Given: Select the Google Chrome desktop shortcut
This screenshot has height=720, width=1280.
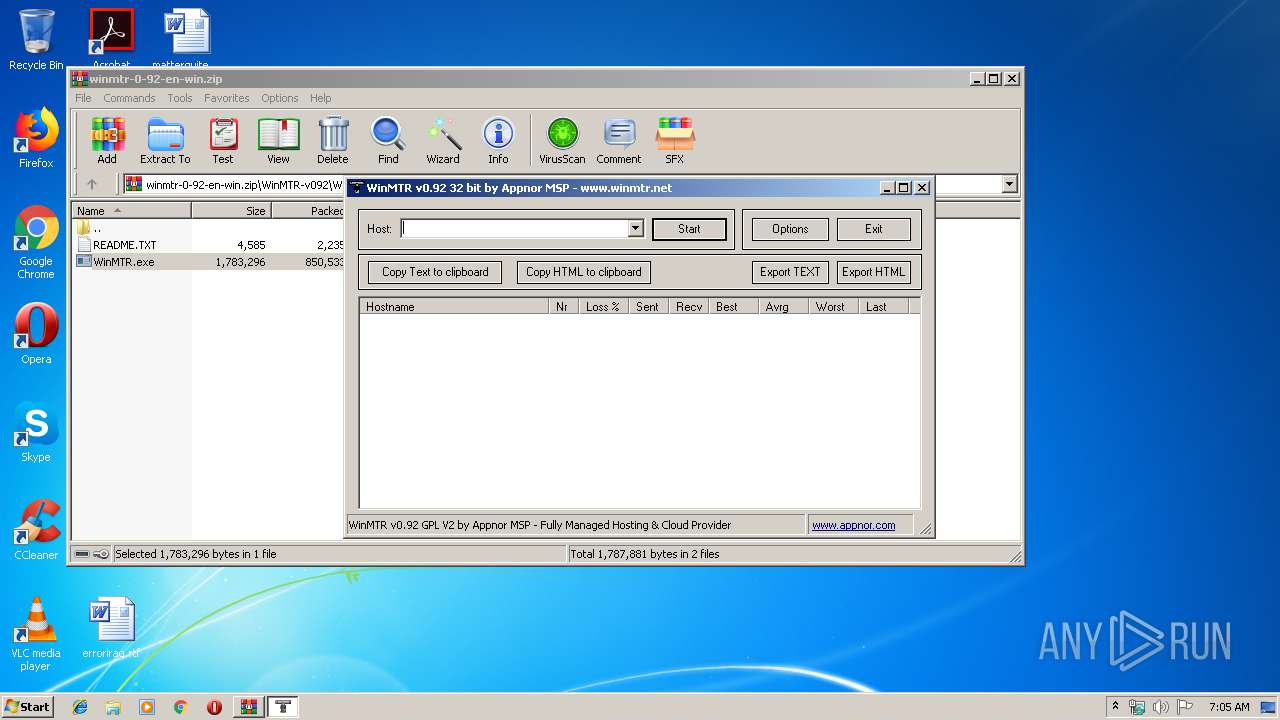Looking at the screenshot, I should coord(36,243).
